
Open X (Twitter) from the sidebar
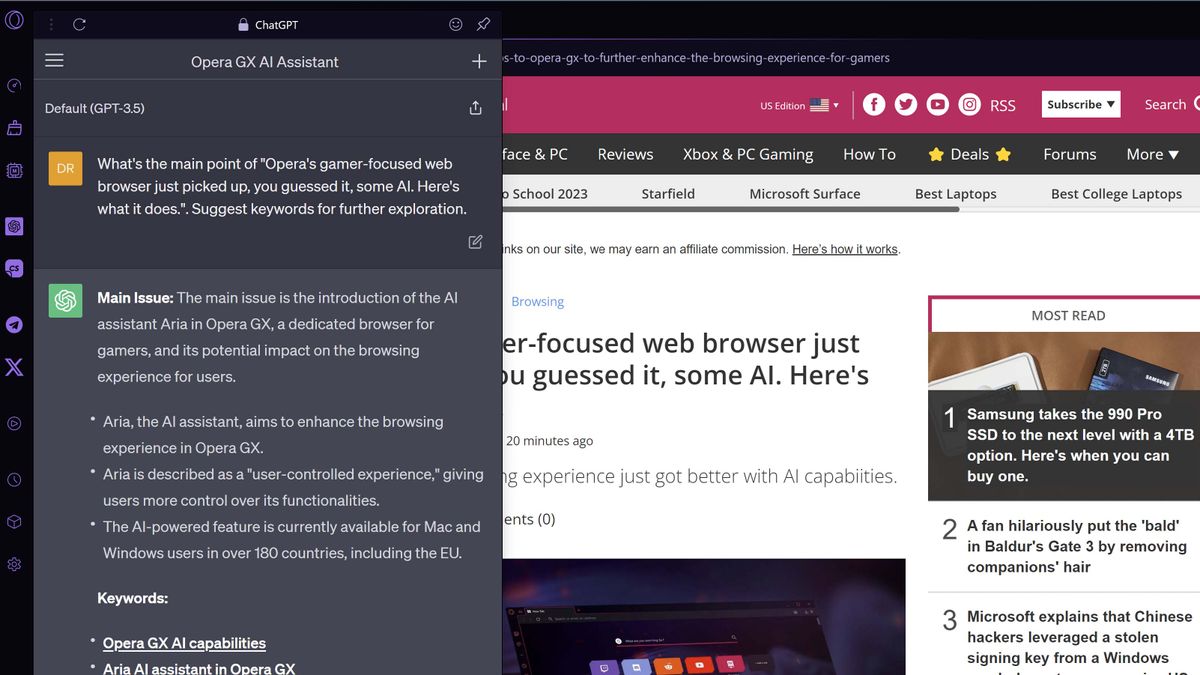click(x=14, y=367)
